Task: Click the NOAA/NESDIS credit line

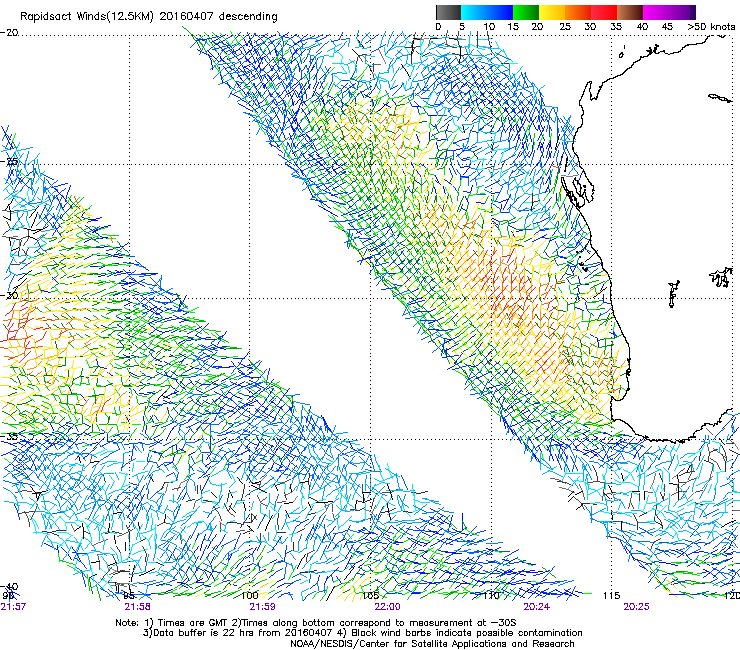Action: point(432,644)
